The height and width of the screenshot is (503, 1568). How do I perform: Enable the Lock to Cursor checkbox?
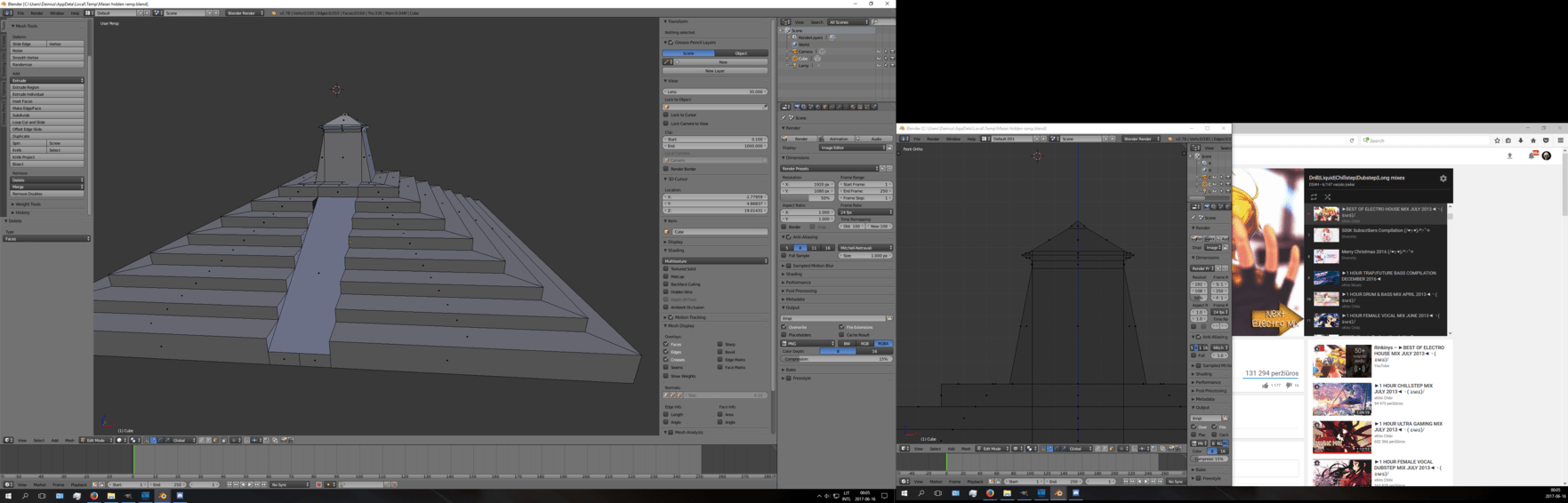click(666, 115)
